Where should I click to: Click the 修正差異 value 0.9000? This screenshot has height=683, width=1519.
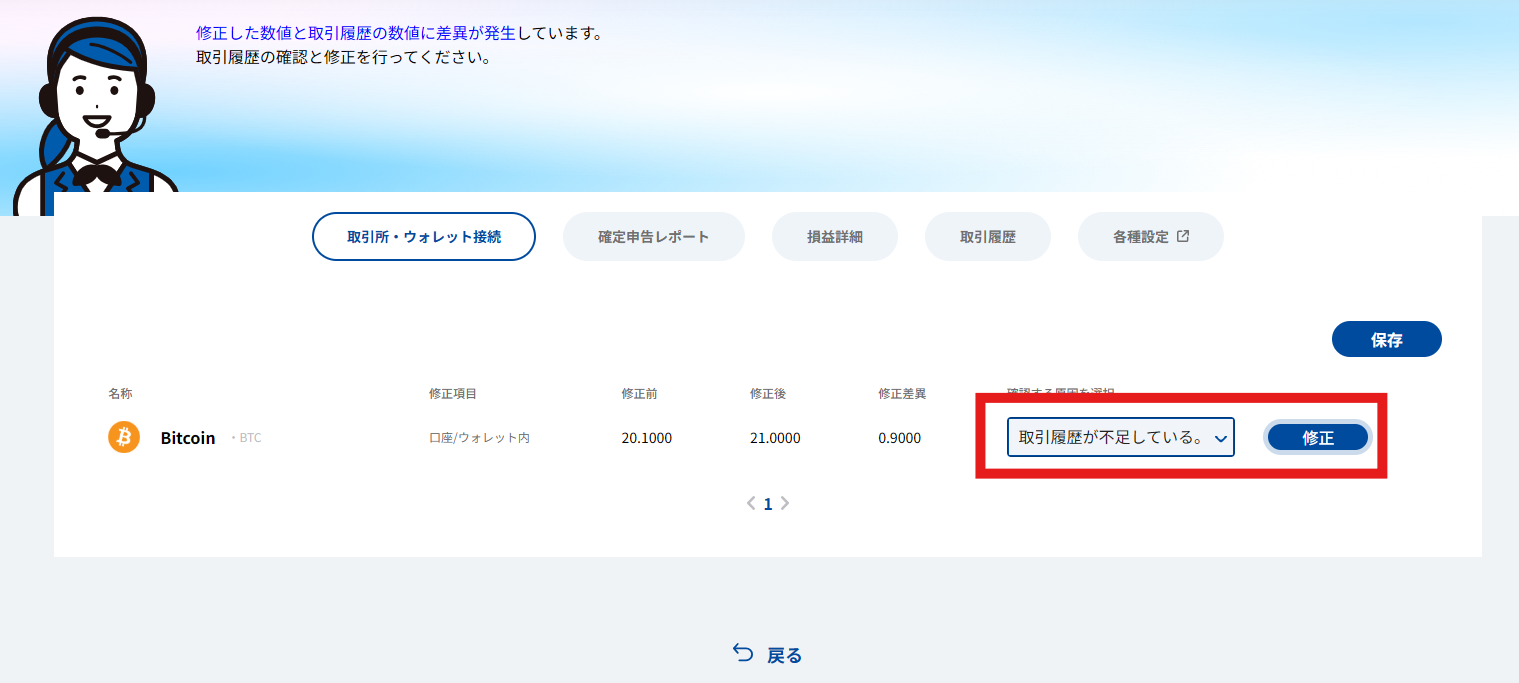point(900,438)
